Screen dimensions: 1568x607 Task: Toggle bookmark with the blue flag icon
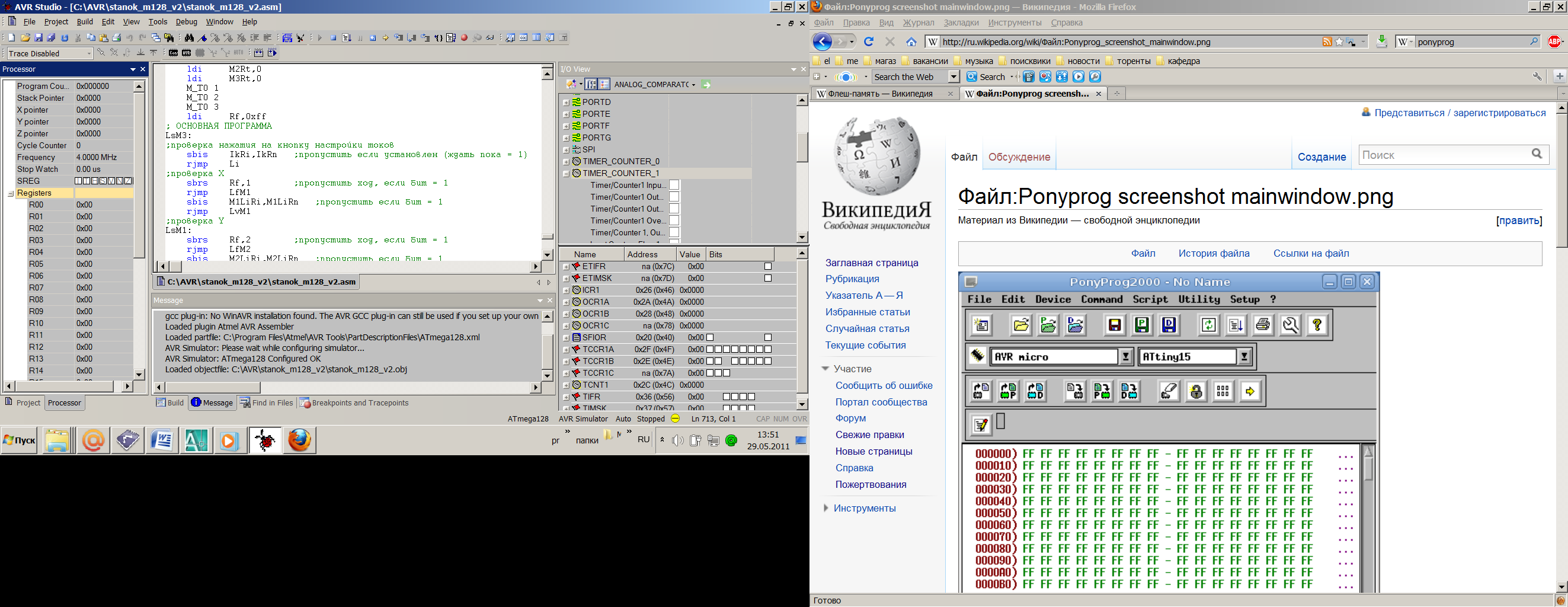[203, 38]
